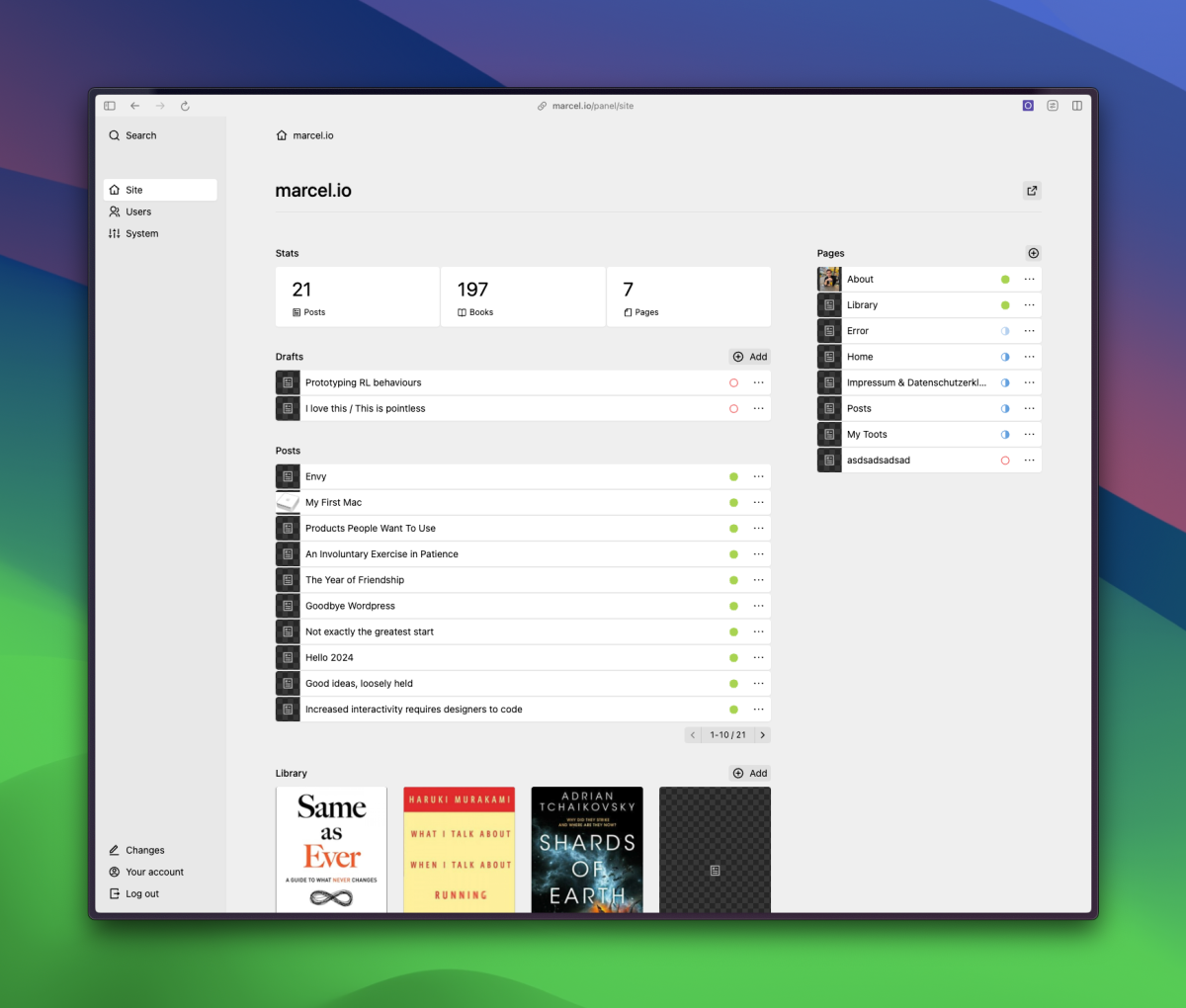
Task: Open the purple browser extension icon
Action: [1028, 106]
